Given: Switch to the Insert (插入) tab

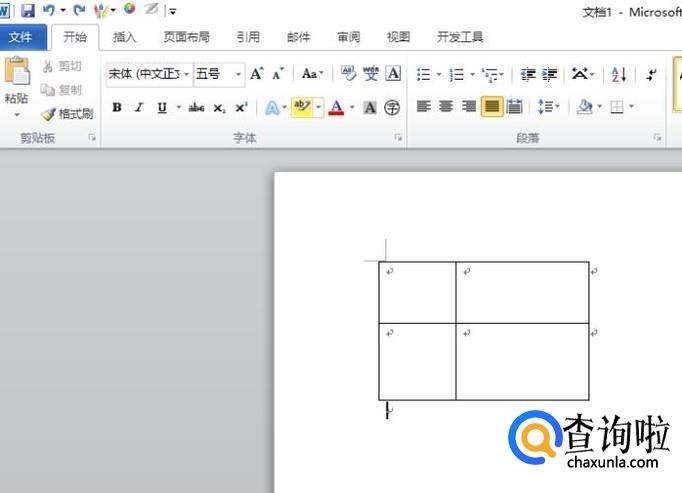Looking at the screenshot, I should pos(124,37).
